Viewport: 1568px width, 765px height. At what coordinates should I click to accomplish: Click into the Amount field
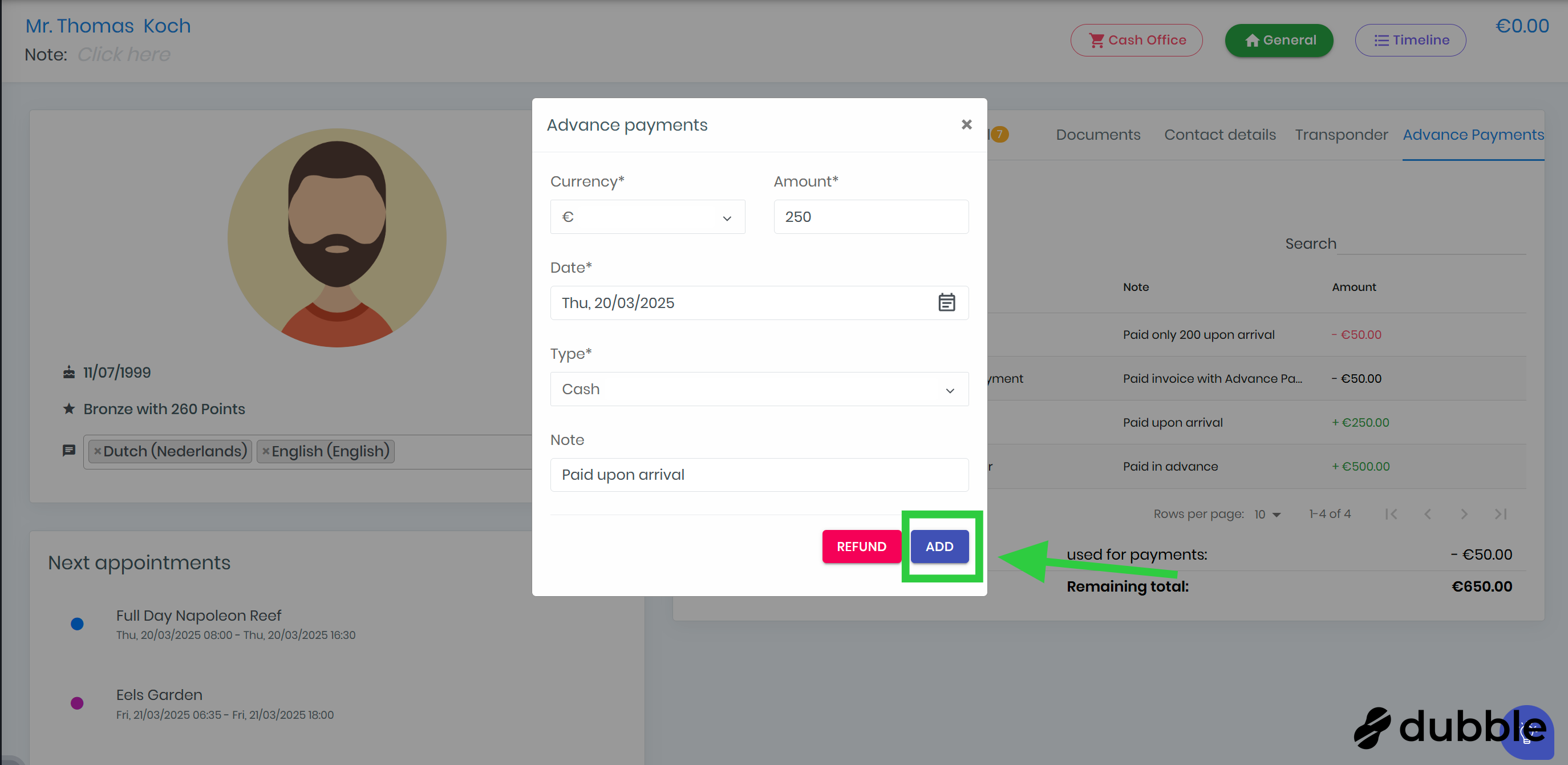(870, 217)
